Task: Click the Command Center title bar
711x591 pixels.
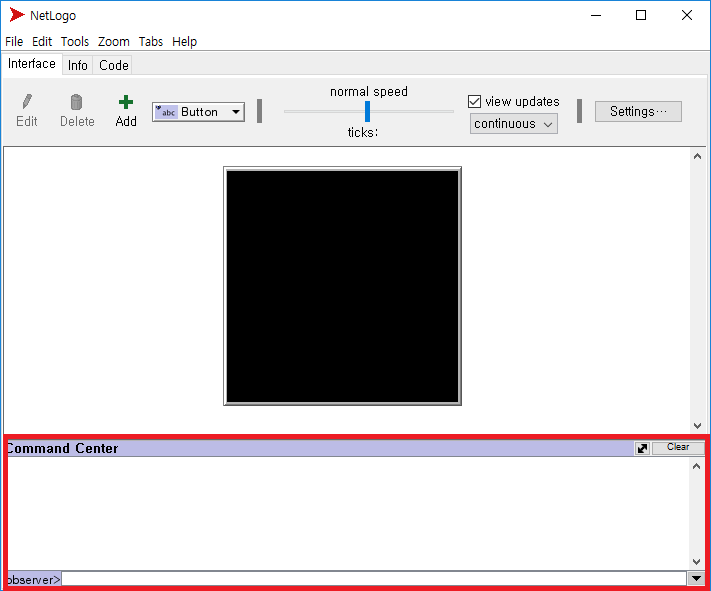Action: tap(320, 448)
